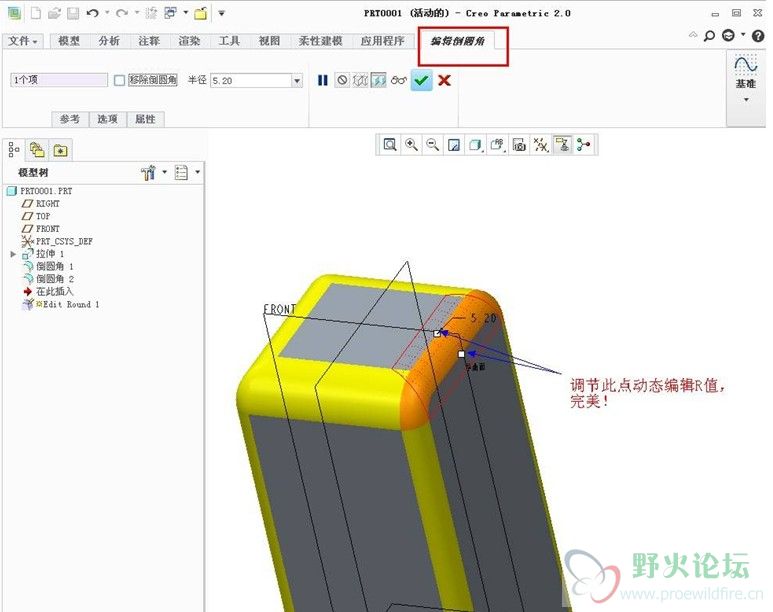Show the Favorites navigator tab
The image size is (773, 612).
(x=60, y=150)
